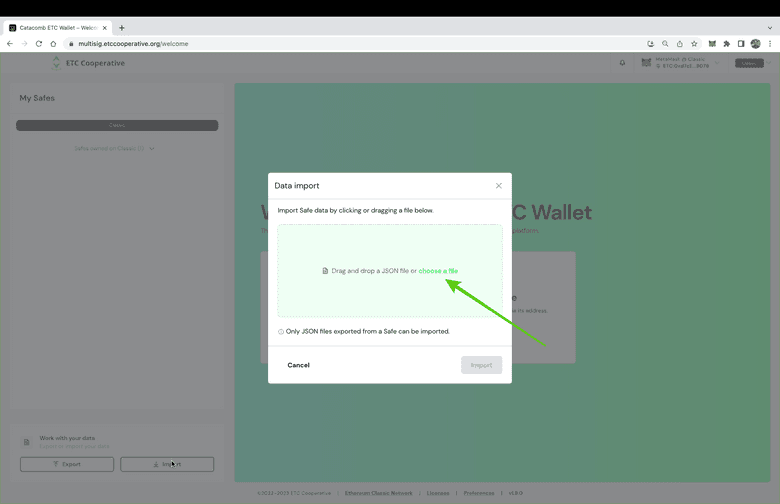This screenshot has height=504, width=780.
Task: Click the ETC Cooperative logo
Action: tap(88, 63)
